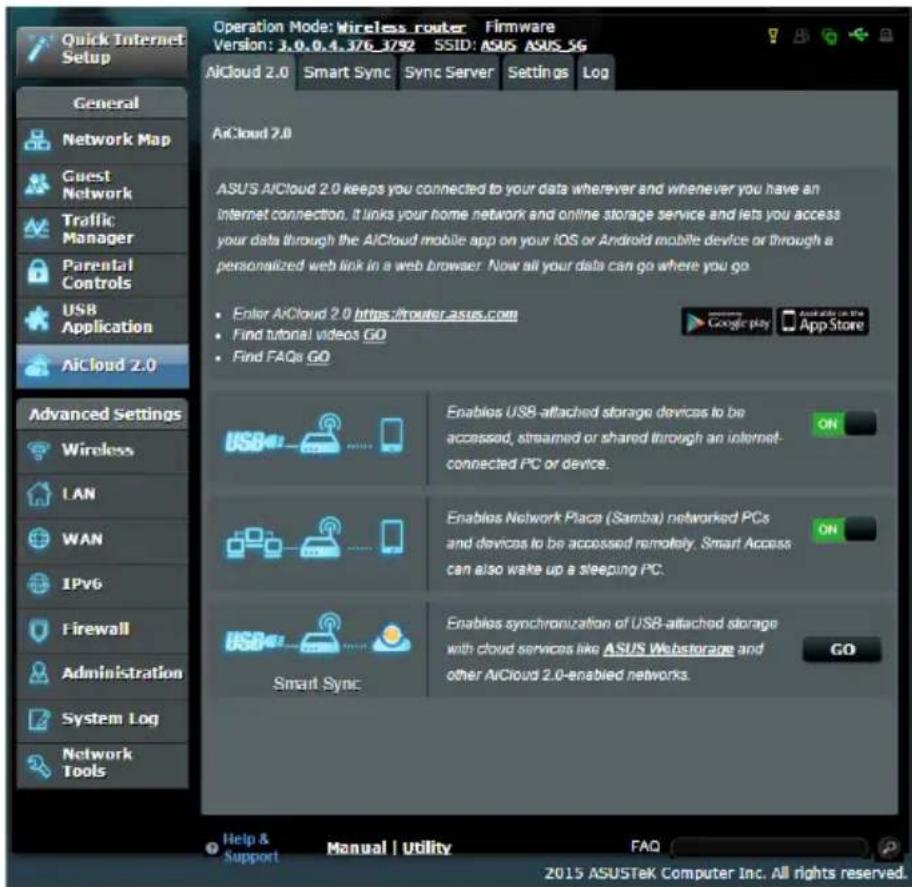This screenshot has height=887, width=912.
Task: Open Administration page
Action: pyautogui.click(x=102, y=674)
